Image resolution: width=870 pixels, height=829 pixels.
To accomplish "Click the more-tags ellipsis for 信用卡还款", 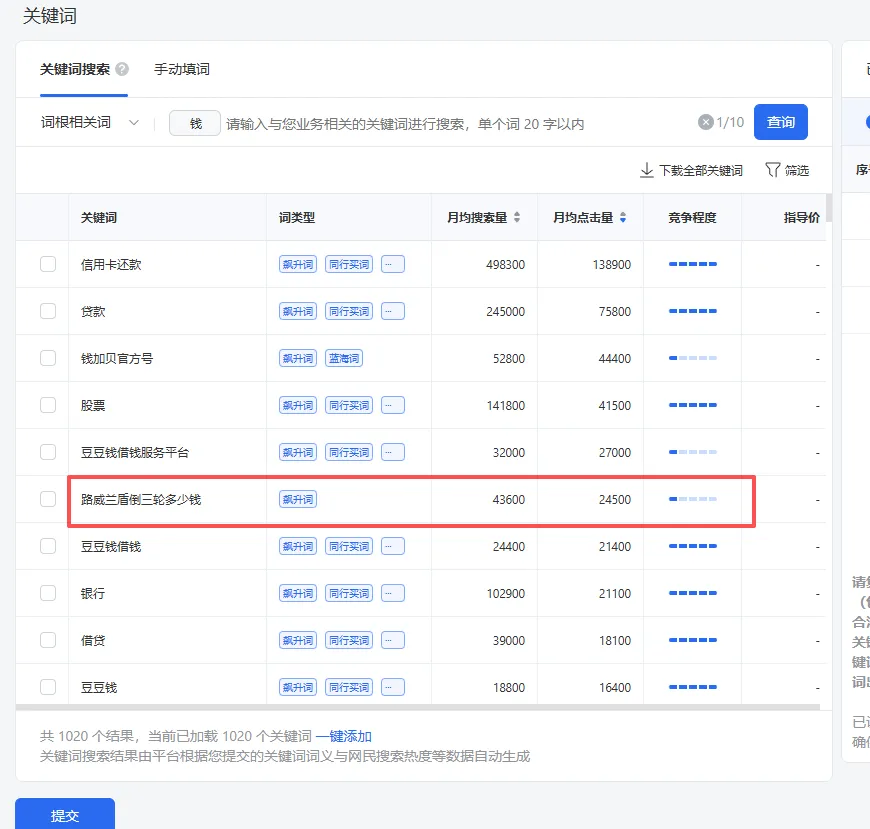I will [x=393, y=264].
